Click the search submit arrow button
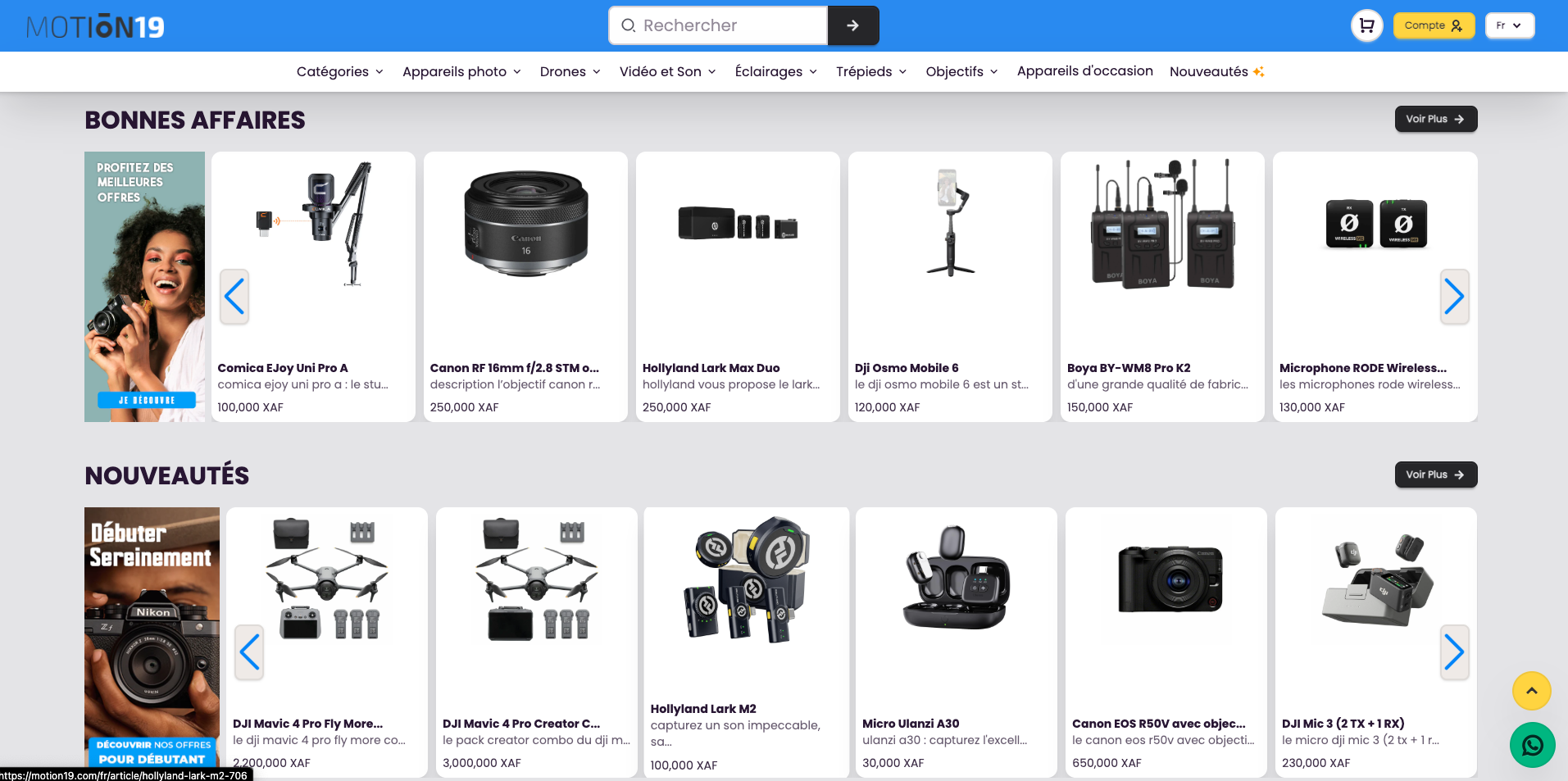This screenshot has height=781, width=1568. (x=852, y=25)
